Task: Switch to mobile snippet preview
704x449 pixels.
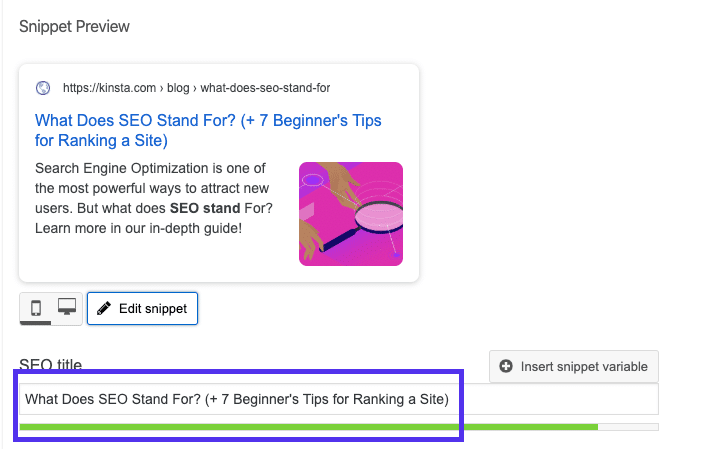Action: point(36,308)
